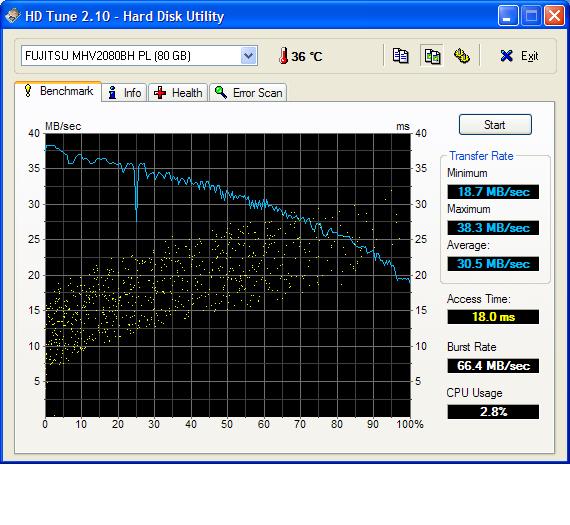Click the copy screenshot toolbar icon
The height and width of the screenshot is (525, 570).
click(x=432, y=56)
